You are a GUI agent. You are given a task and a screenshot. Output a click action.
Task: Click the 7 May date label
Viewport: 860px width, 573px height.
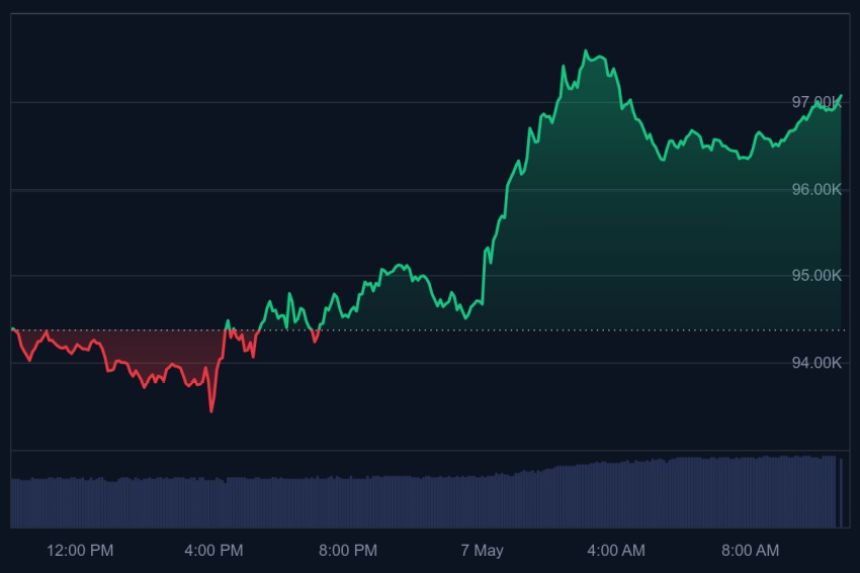point(482,550)
